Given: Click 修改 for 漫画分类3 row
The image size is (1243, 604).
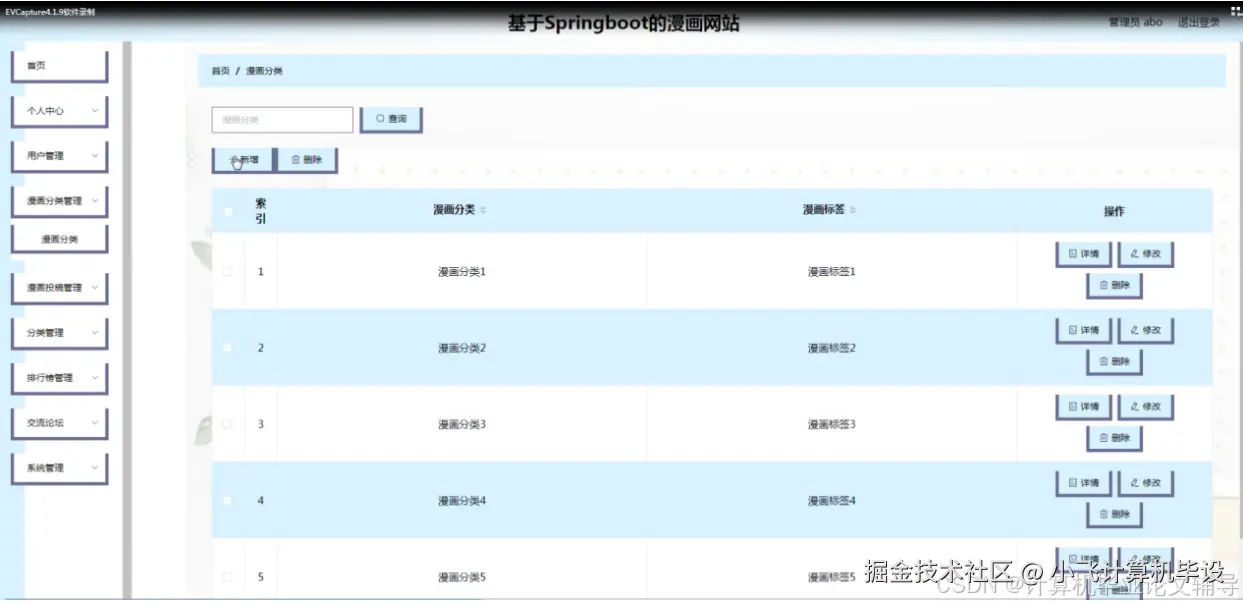Looking at the screenshot, I should click(x=1146, y=407).
